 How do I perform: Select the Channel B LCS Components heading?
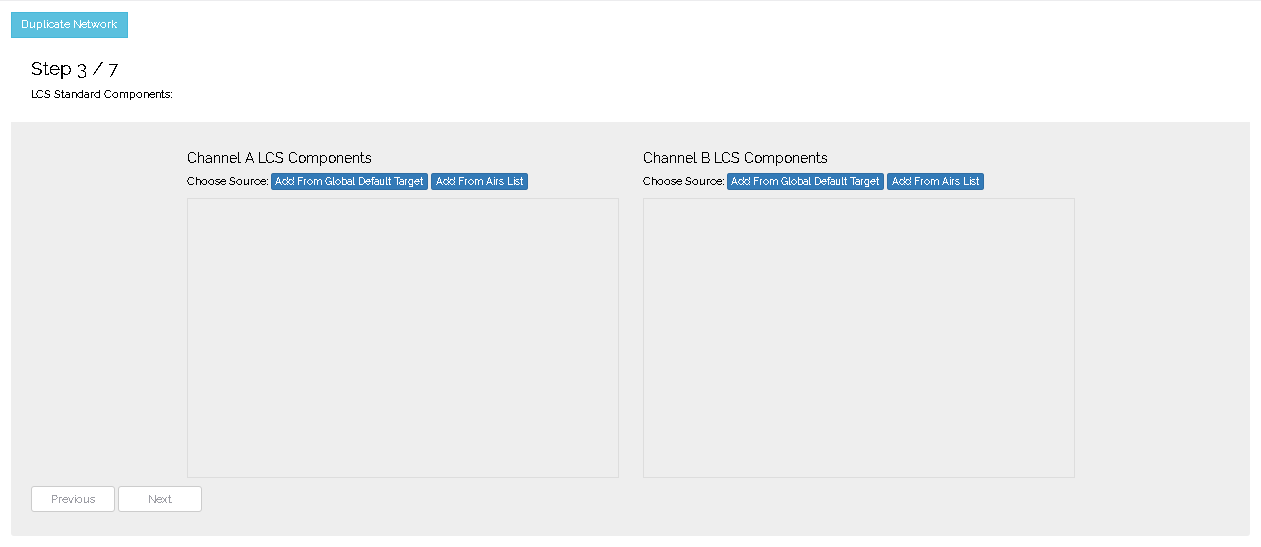(735, 158)
